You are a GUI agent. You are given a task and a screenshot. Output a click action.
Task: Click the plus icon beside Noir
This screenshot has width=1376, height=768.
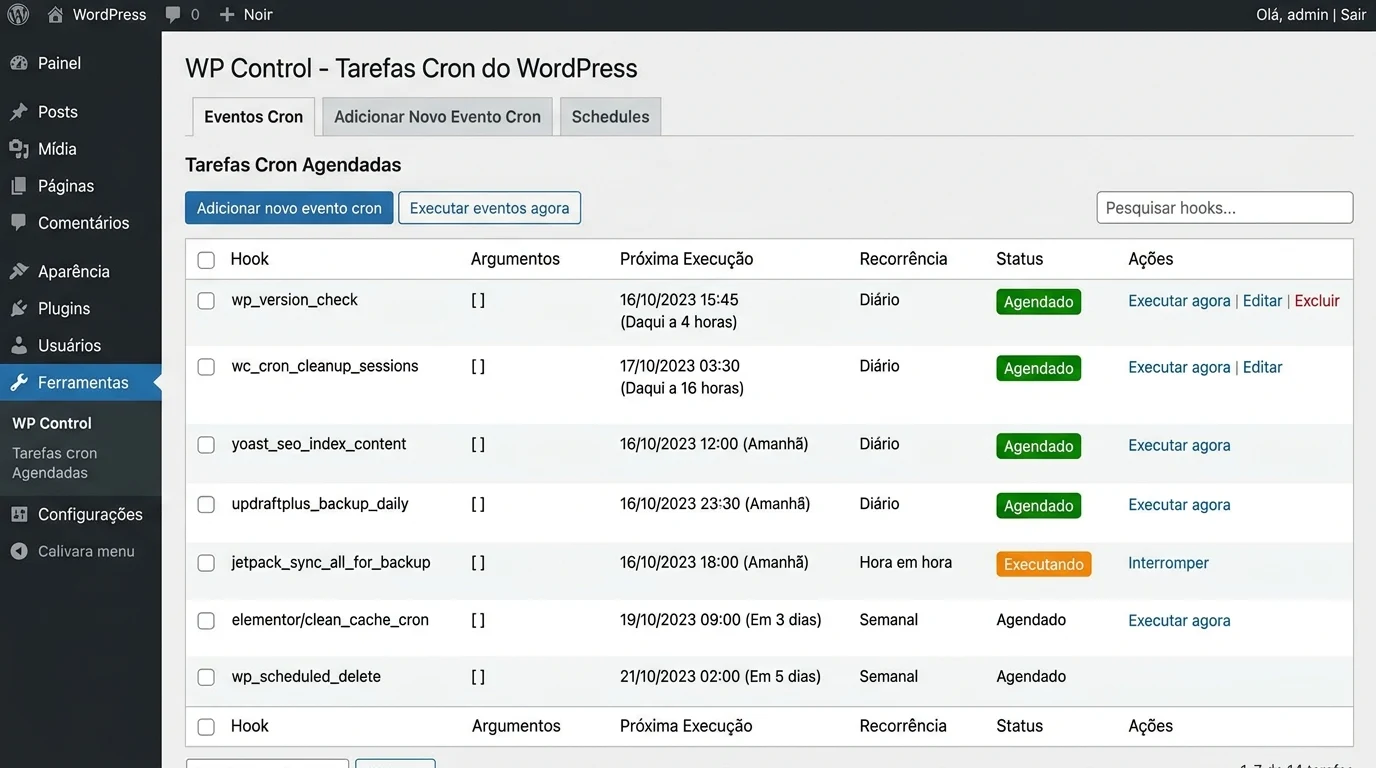[227, 15]
